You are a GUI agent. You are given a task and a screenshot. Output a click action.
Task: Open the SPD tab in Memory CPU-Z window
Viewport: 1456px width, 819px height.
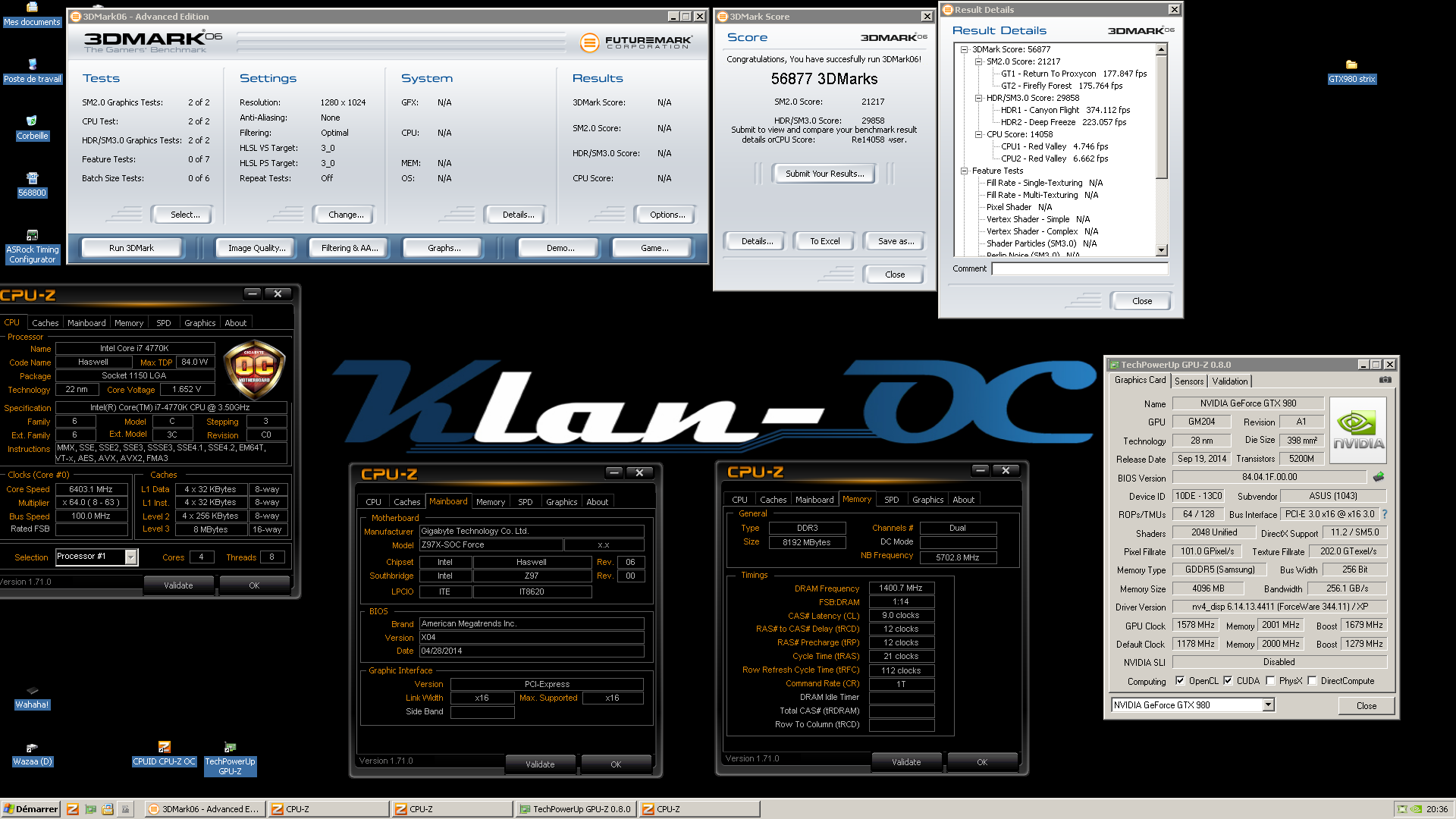(892, 500)
